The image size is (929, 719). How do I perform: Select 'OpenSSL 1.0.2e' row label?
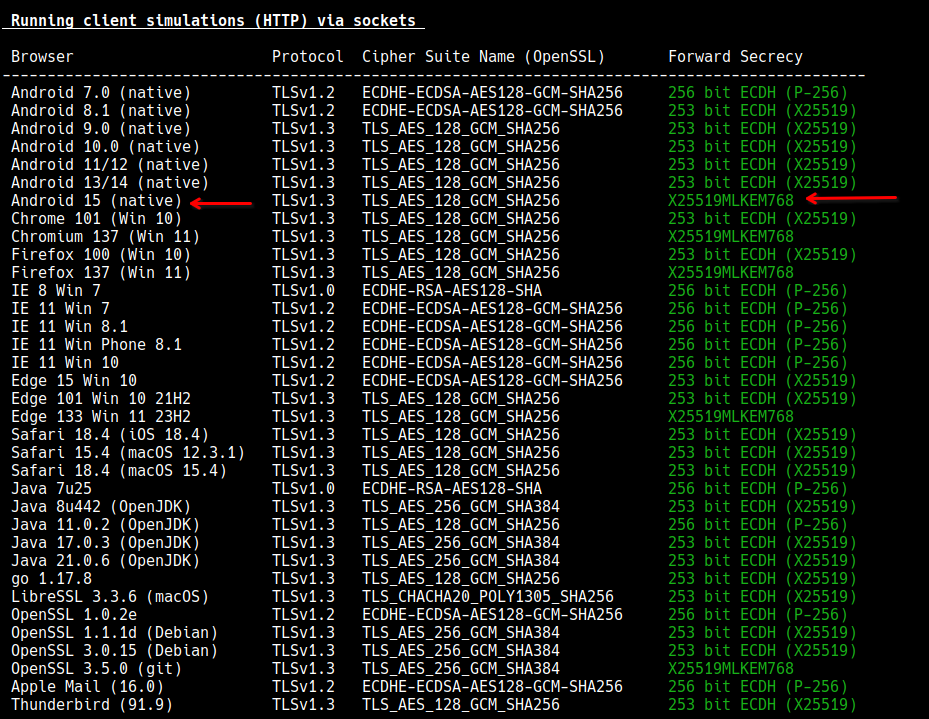74,615
